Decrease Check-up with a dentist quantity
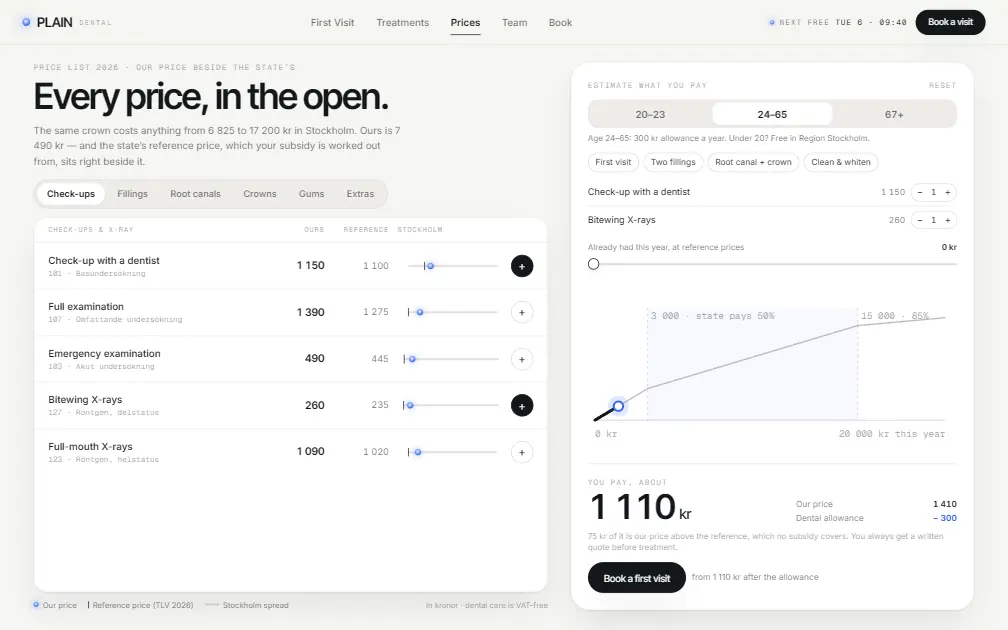 [920, 192]
